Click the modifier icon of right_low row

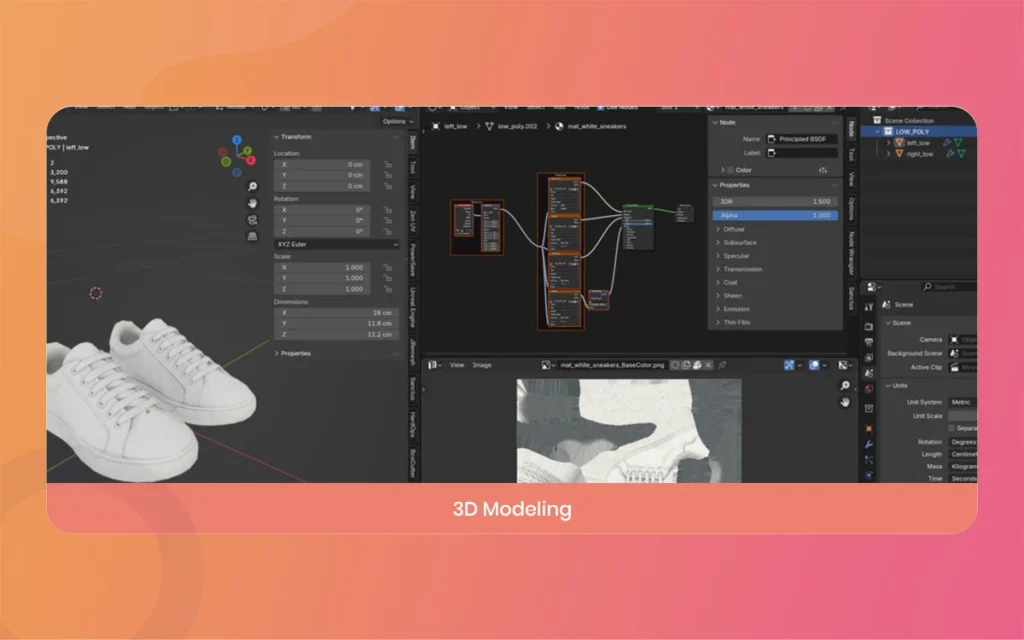pos(950,153)
